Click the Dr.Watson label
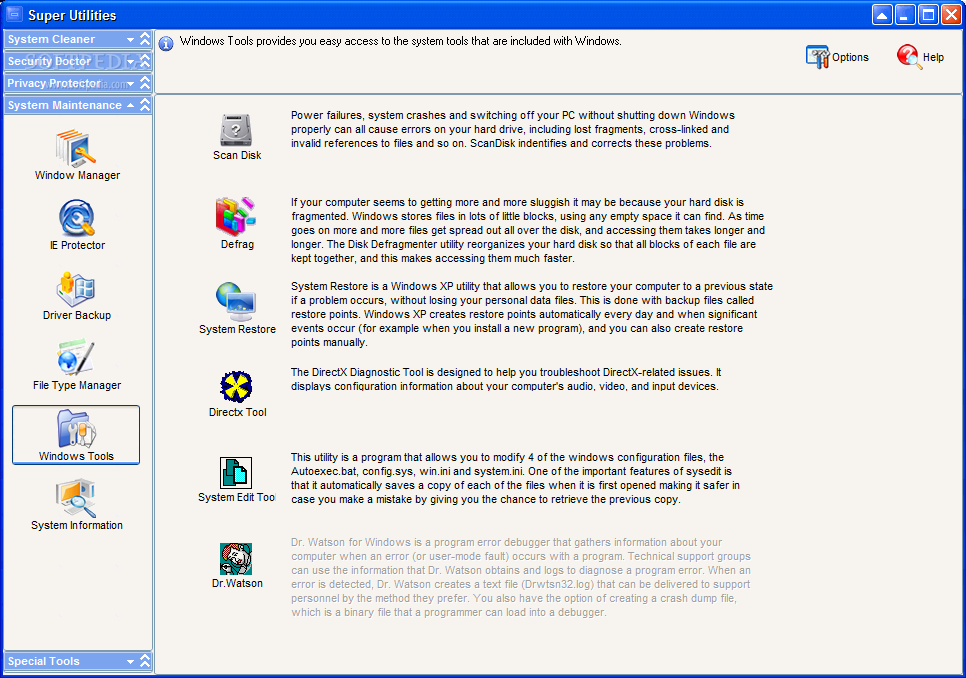This screenshot has width=966, height=678. [x=237, y=583]
